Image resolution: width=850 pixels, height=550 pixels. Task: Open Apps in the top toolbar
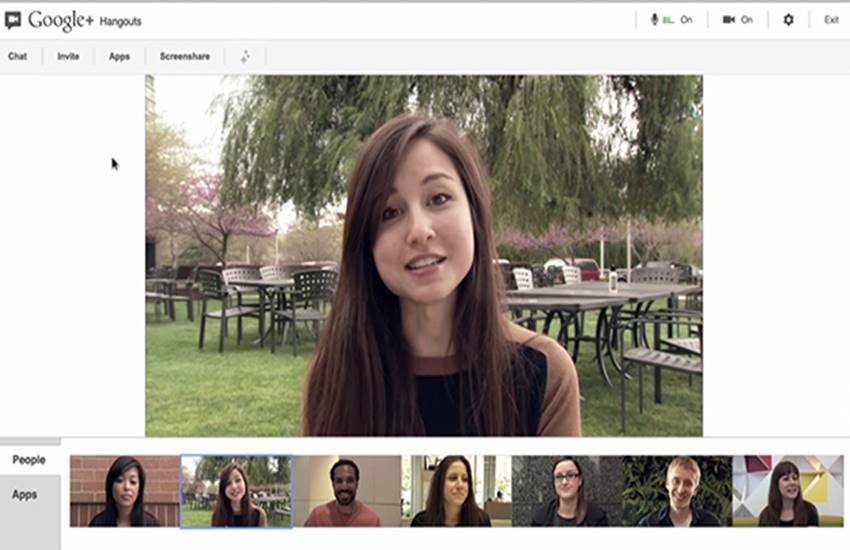pos(119,57)
